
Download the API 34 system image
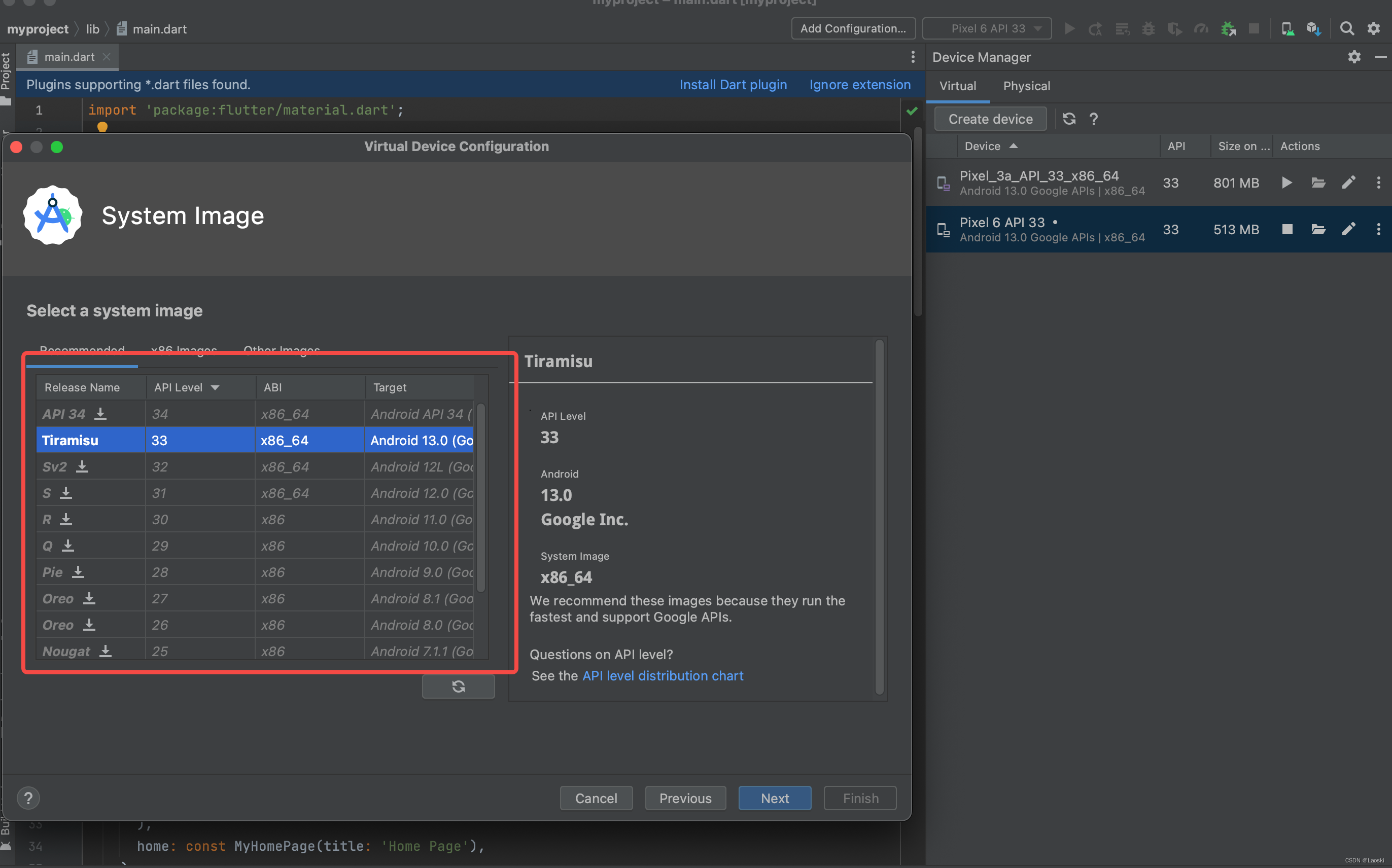[100, 414]
